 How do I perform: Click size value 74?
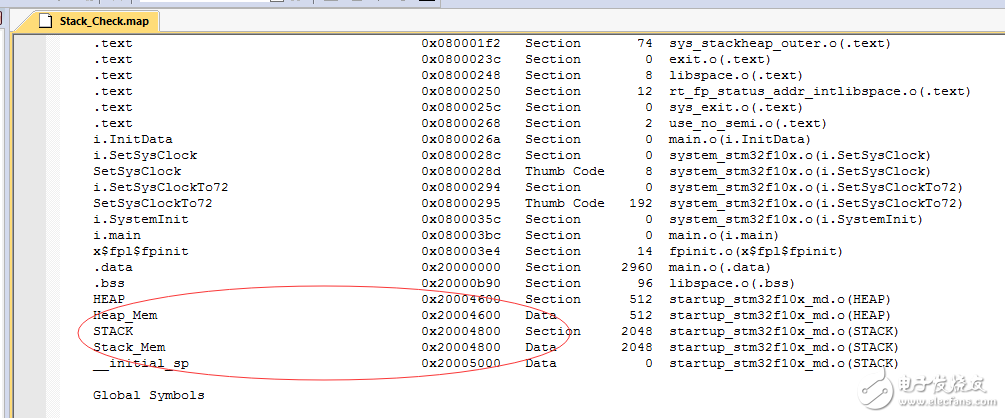pyautogui.click(x=645, y=44)
